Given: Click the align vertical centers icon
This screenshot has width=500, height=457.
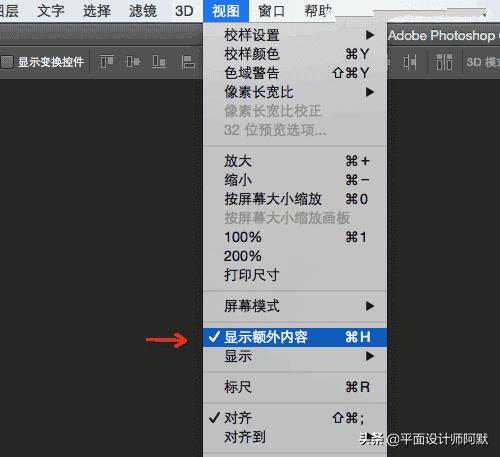Looking at the screenshot, I should [132, 62].
